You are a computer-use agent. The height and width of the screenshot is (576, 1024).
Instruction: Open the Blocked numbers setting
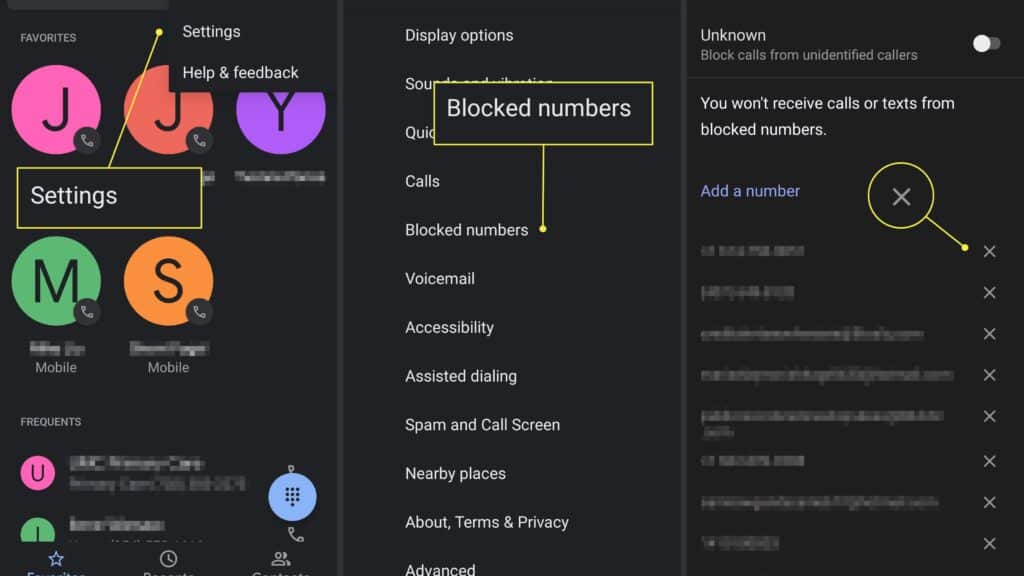point(466,230)
